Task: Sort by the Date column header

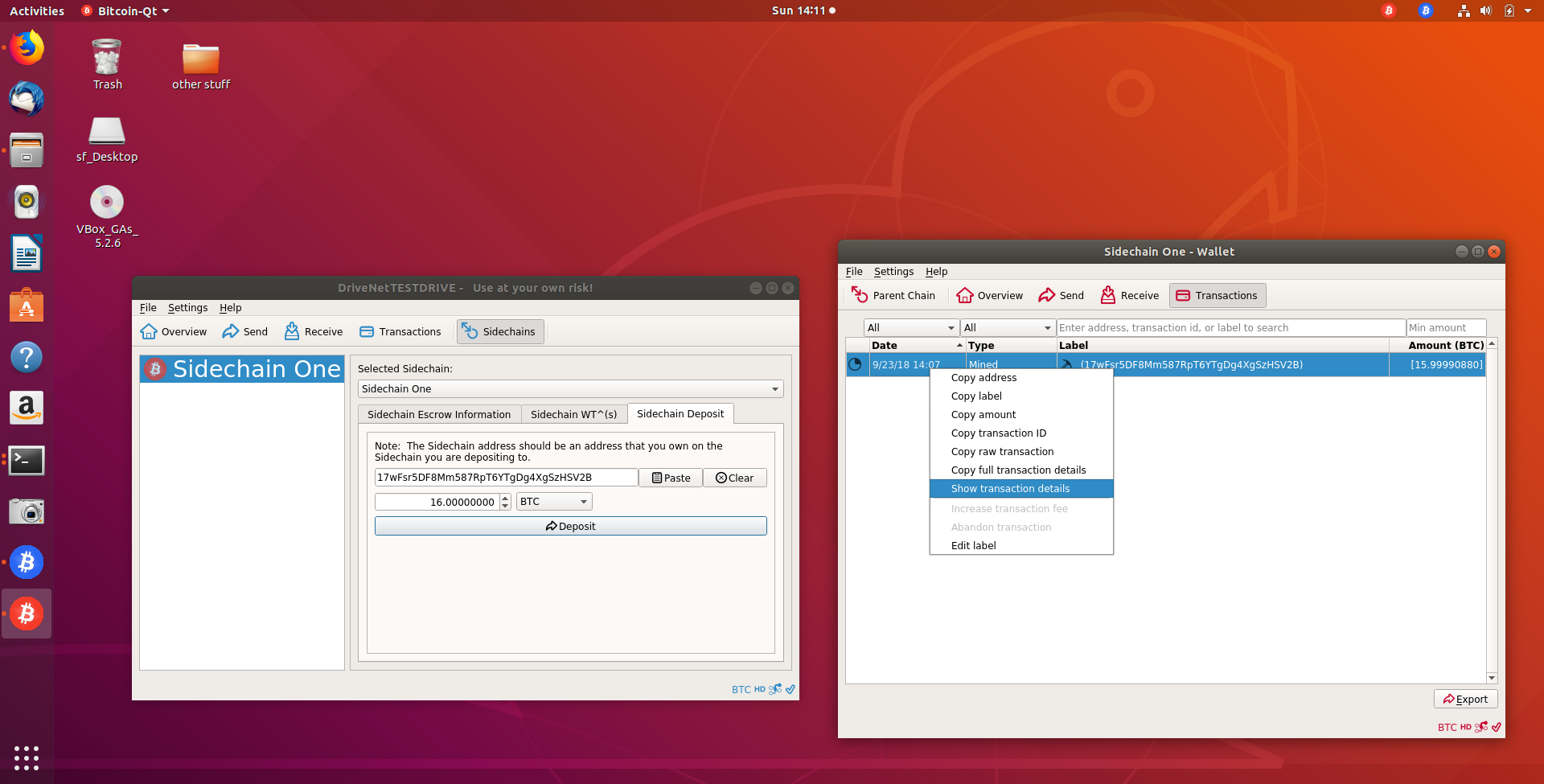Action: tap(918, 345)
